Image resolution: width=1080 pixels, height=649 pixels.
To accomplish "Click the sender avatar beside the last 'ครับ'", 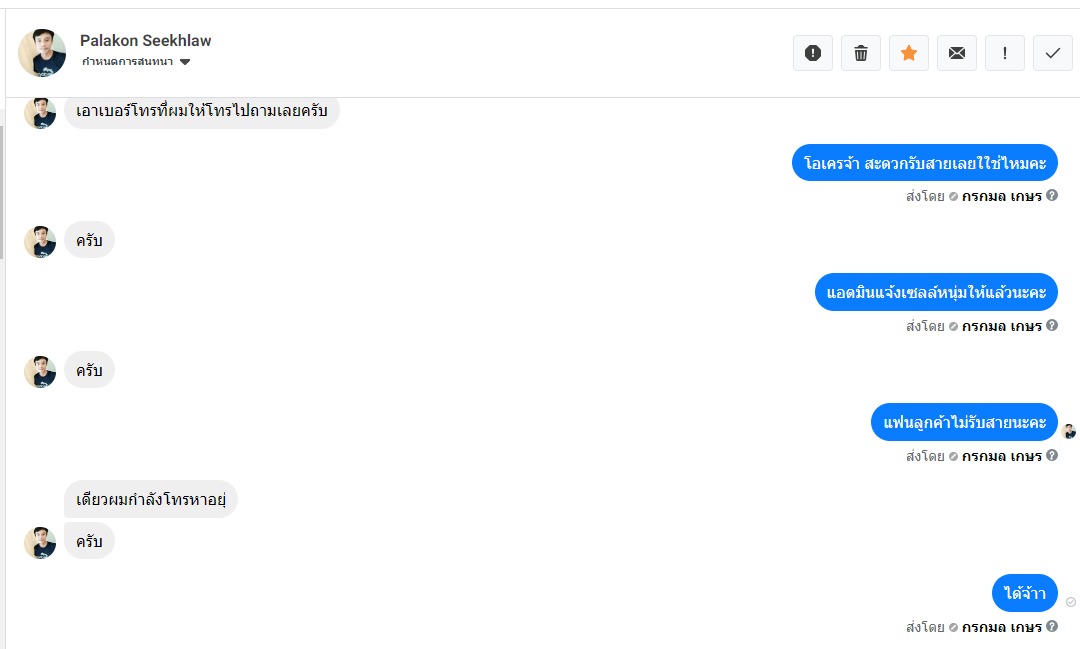I will 40,542.
